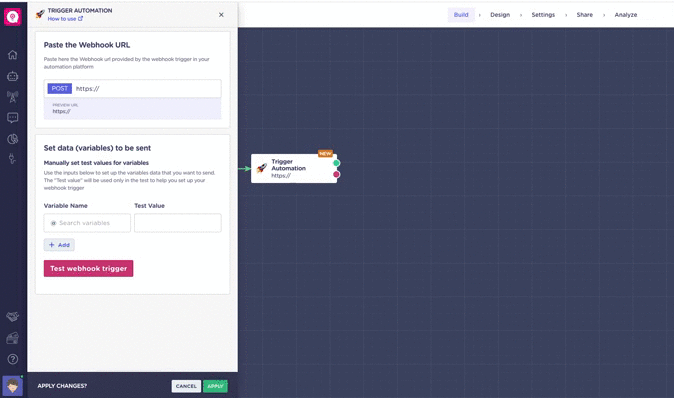Image resolution: width=674 pixels, height=398 pixels.
Task: Open the home icon in sidebar
Action: coord(12,55)
